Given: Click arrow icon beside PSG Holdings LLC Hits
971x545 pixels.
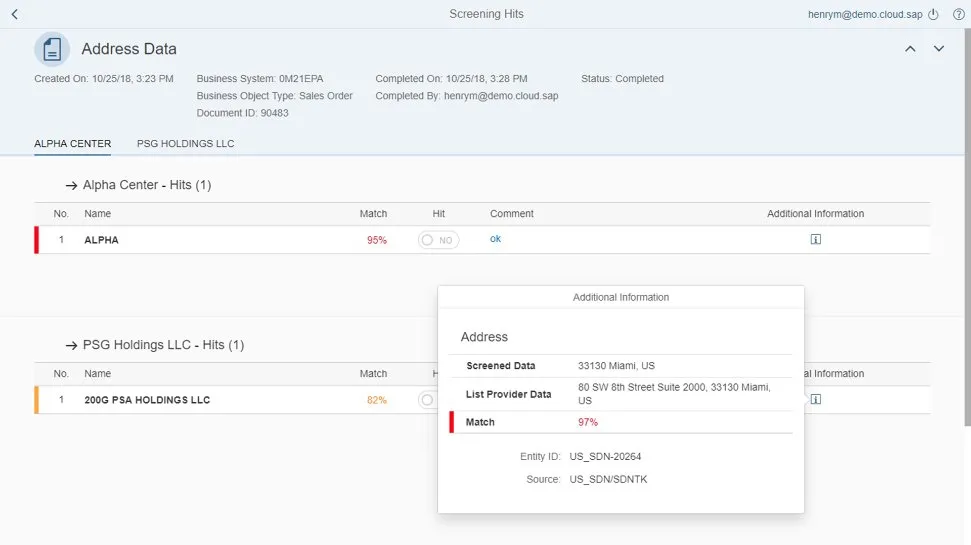Looking at the screenshot, I should [71, 345].
